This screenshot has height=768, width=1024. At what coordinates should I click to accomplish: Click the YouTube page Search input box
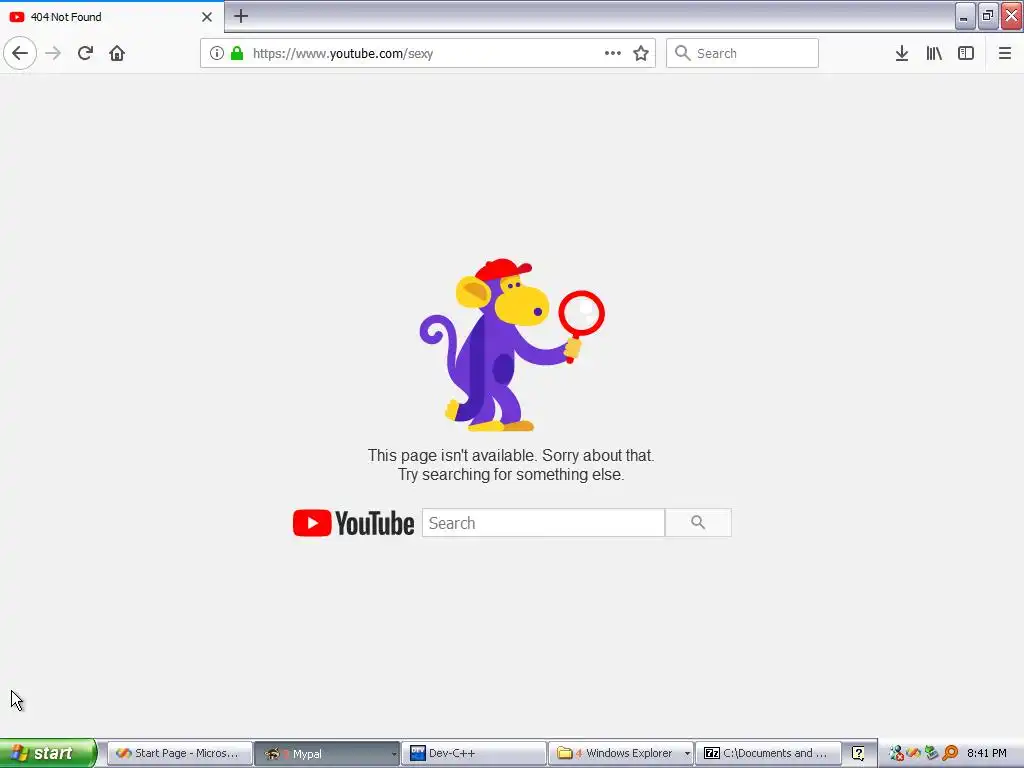tap(543, 523)
